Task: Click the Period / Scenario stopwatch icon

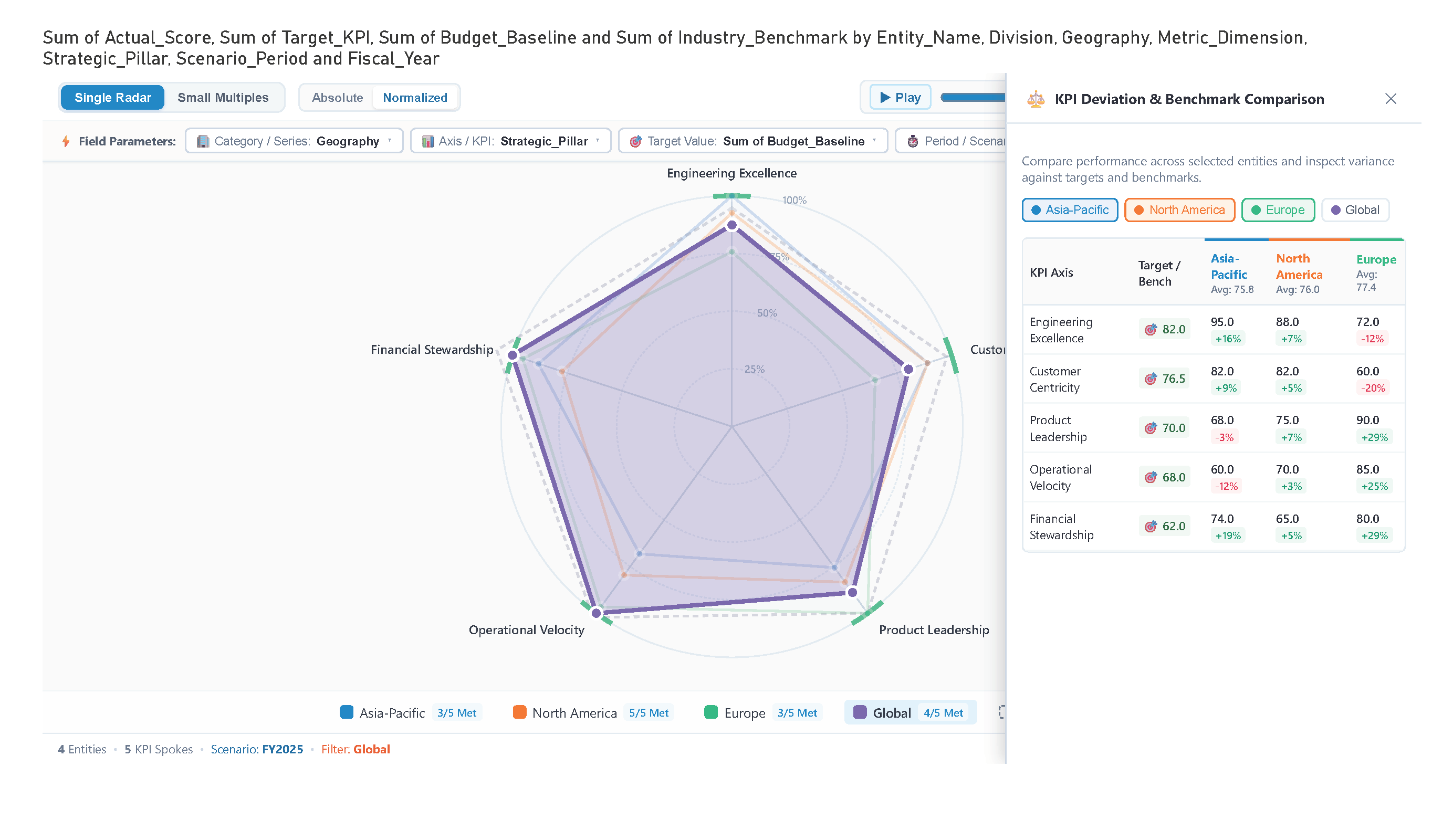Action: pyautogui.click(x=912, y=141)
